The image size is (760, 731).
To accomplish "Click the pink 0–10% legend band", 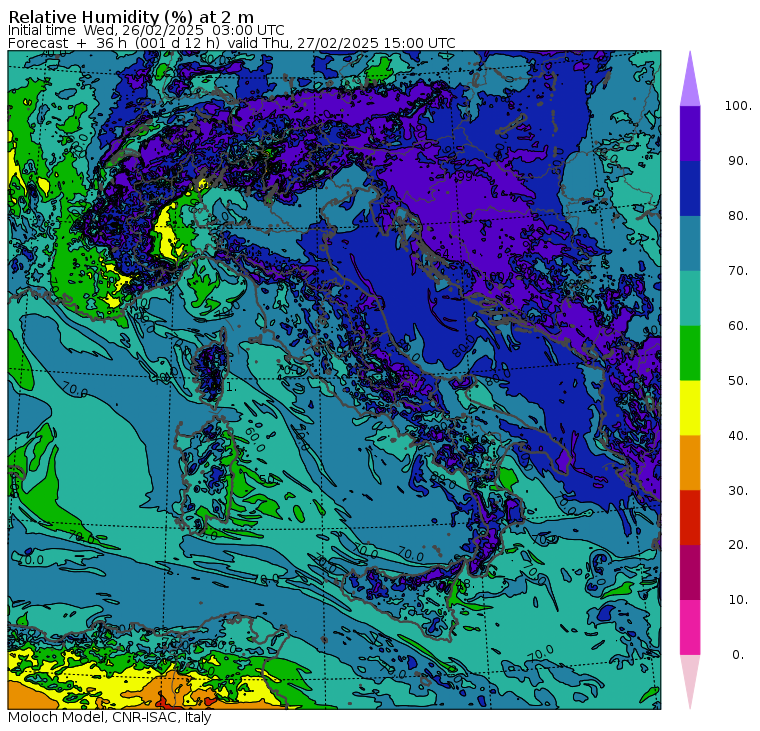I will [690, 628].
